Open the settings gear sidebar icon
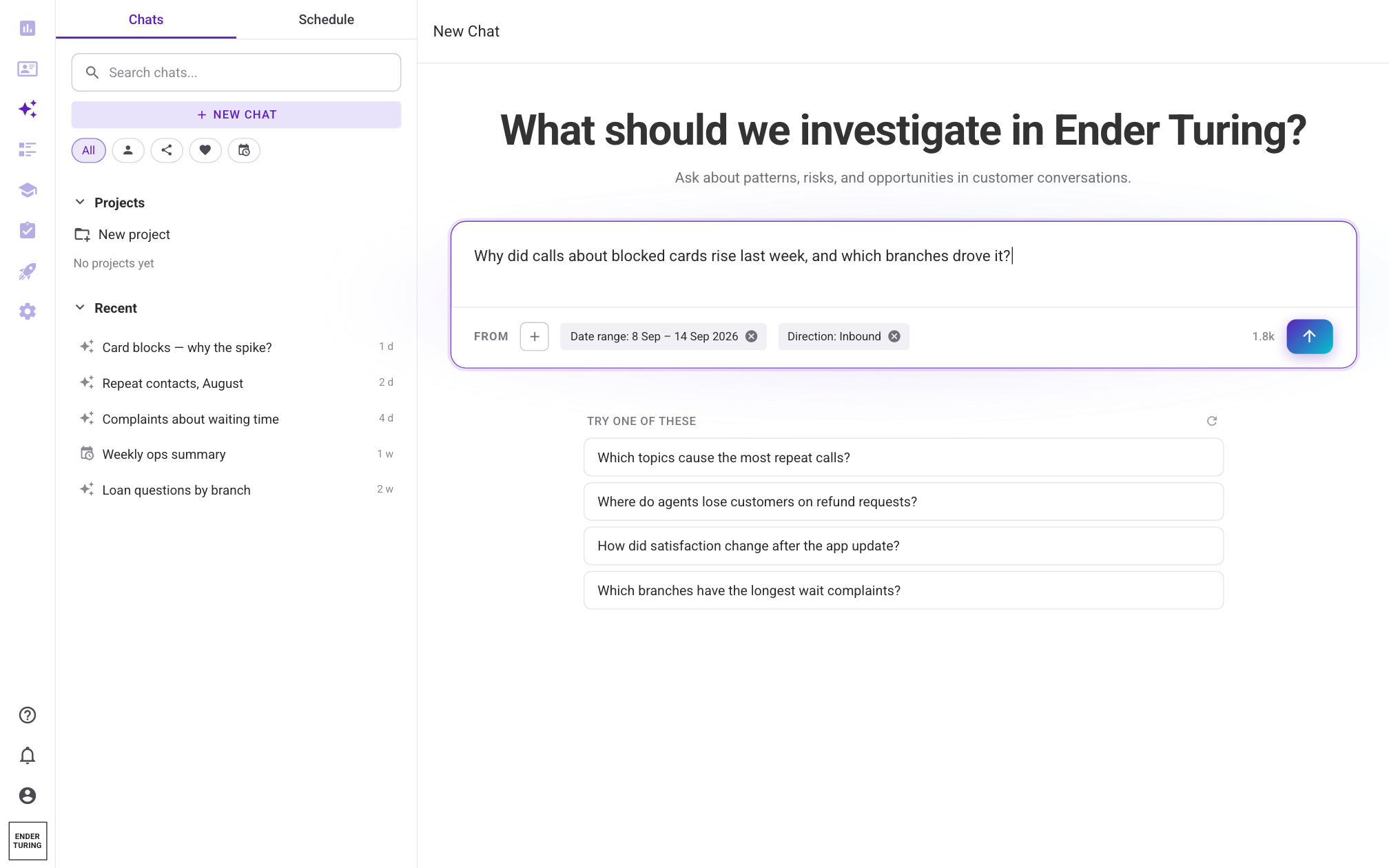Viewport: 1389px width, 868px height. pyautogui.click(x=28, y=311)
